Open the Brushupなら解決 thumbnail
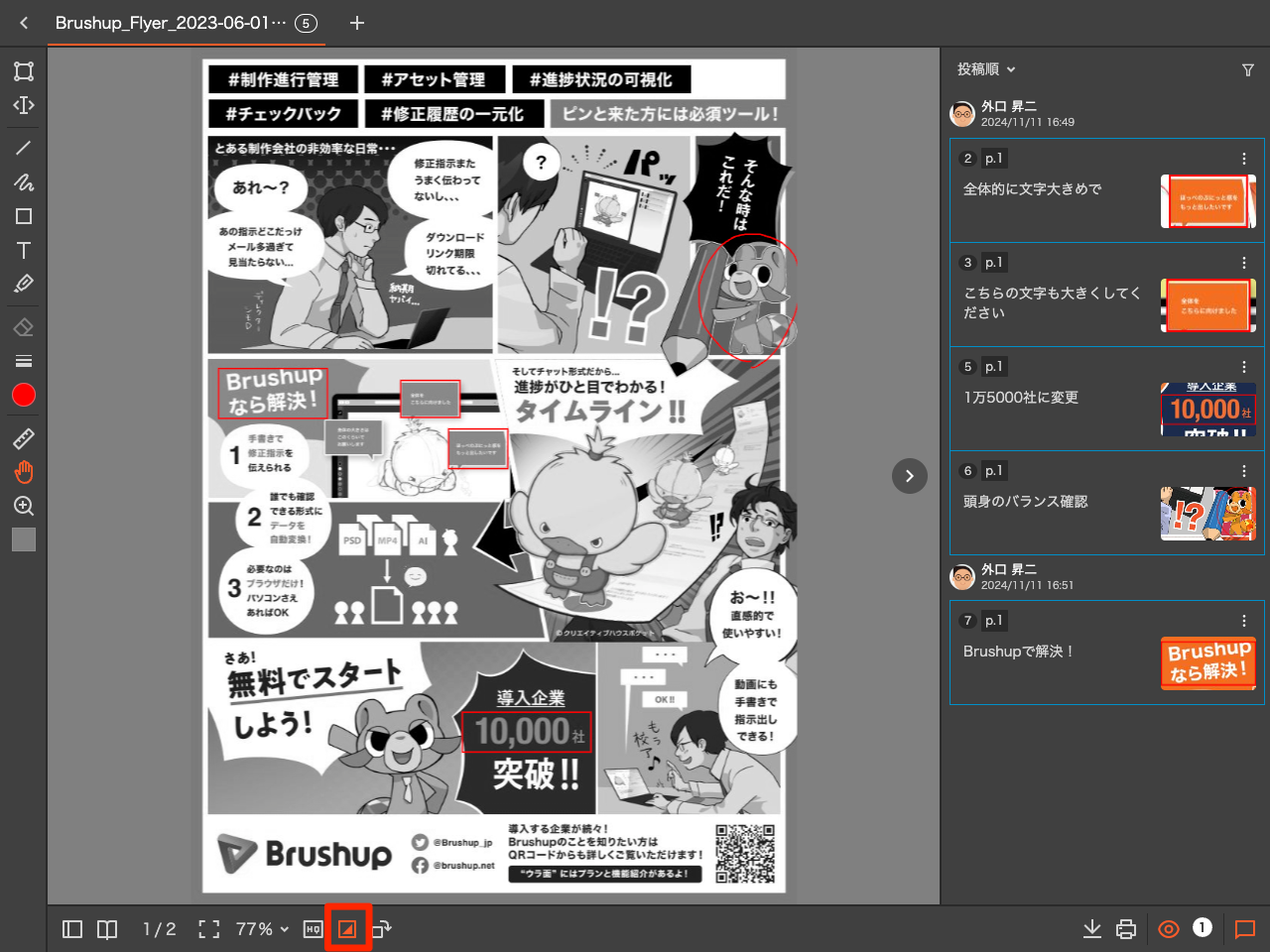The width and height of the screenshot is (1270, 952). pyautogui.click(x=1208, y=663)
